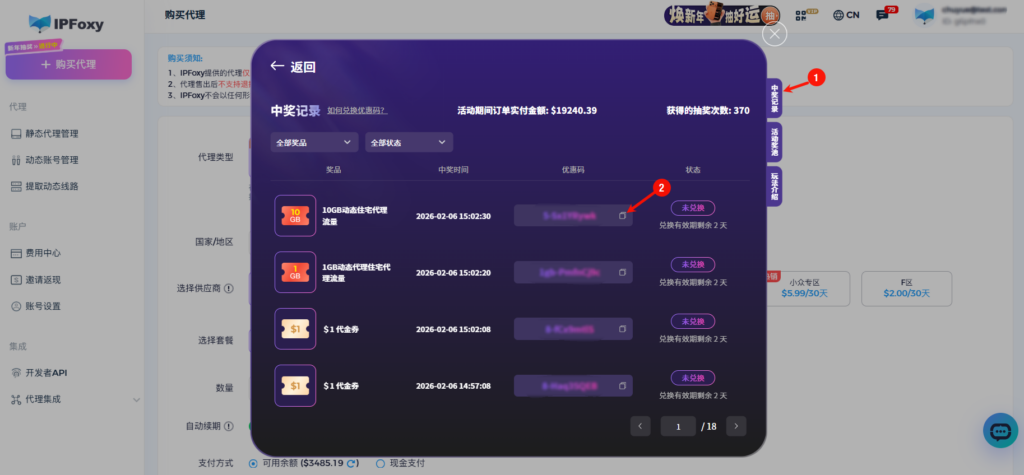Open 如何兑换优惠码 help link
This screenshot has width=1024, height=475.
(357, 111)
